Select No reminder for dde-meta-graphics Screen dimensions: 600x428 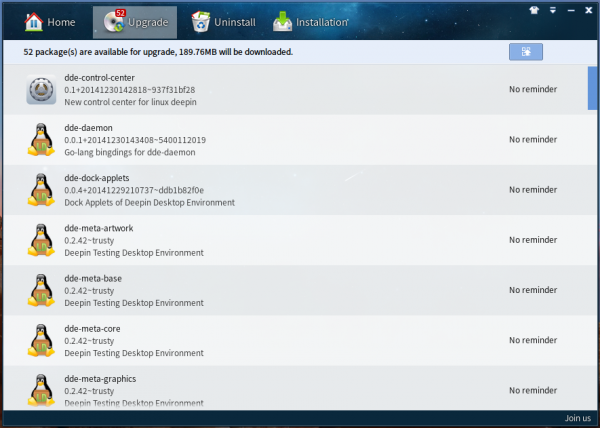coord(533,390)
